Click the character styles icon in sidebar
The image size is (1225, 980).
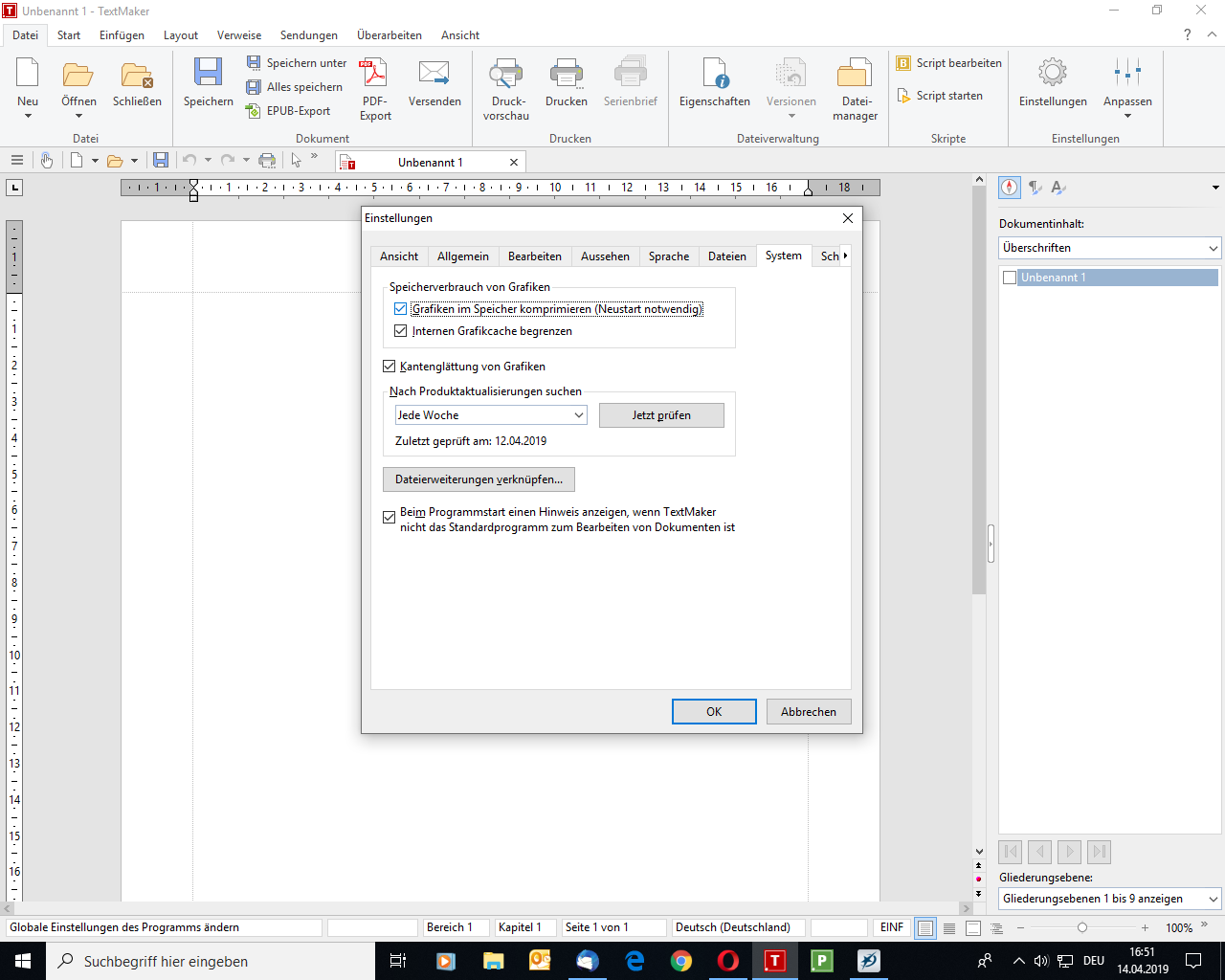(x=1058, y=188)
